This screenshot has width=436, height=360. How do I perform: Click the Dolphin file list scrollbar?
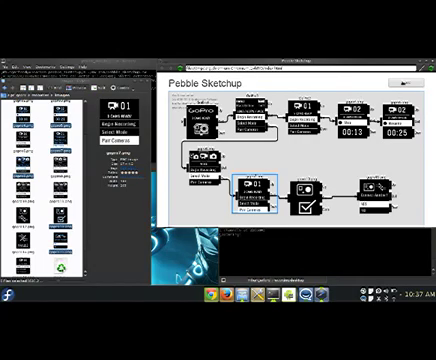click(x=85, y=187)
